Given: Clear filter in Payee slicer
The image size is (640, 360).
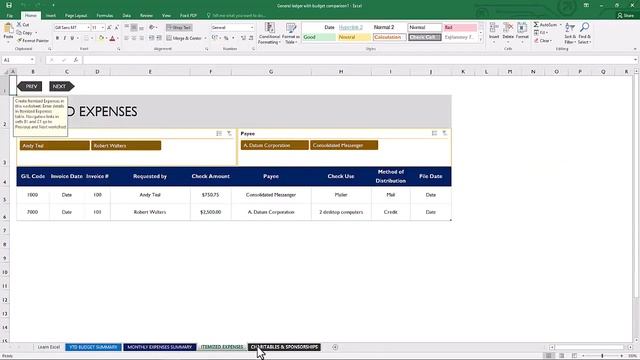Looking at the screenshot, I should (444, 133).
